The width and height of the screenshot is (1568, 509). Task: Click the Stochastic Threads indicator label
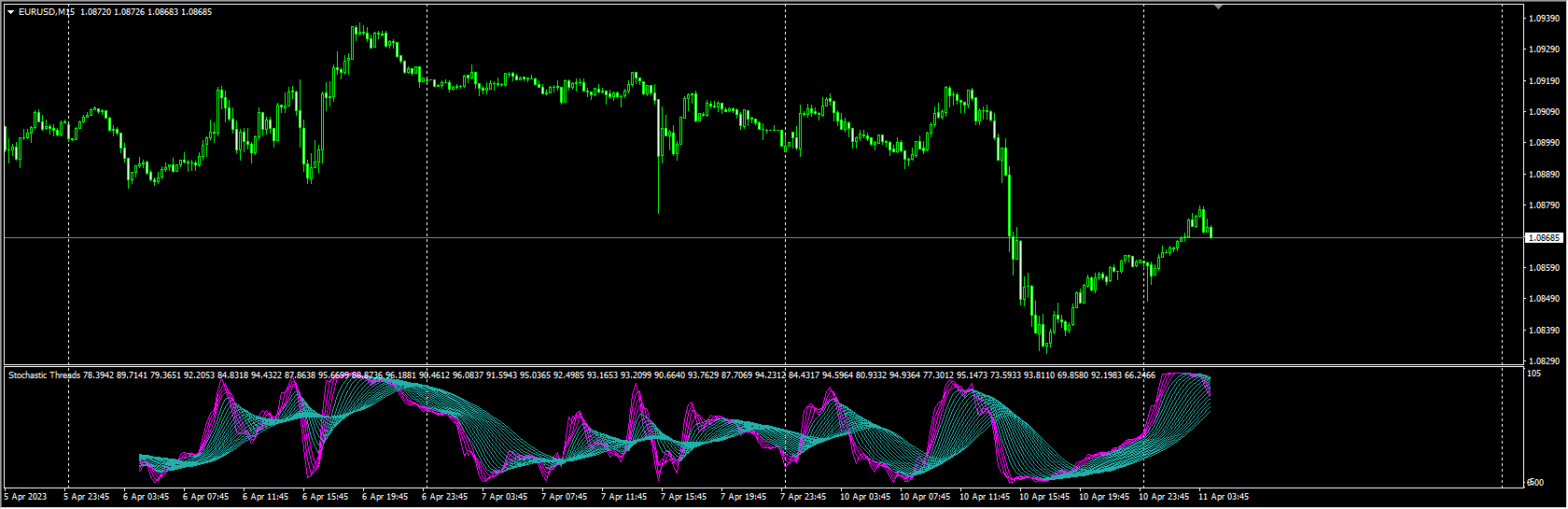(x=44, y=375)
